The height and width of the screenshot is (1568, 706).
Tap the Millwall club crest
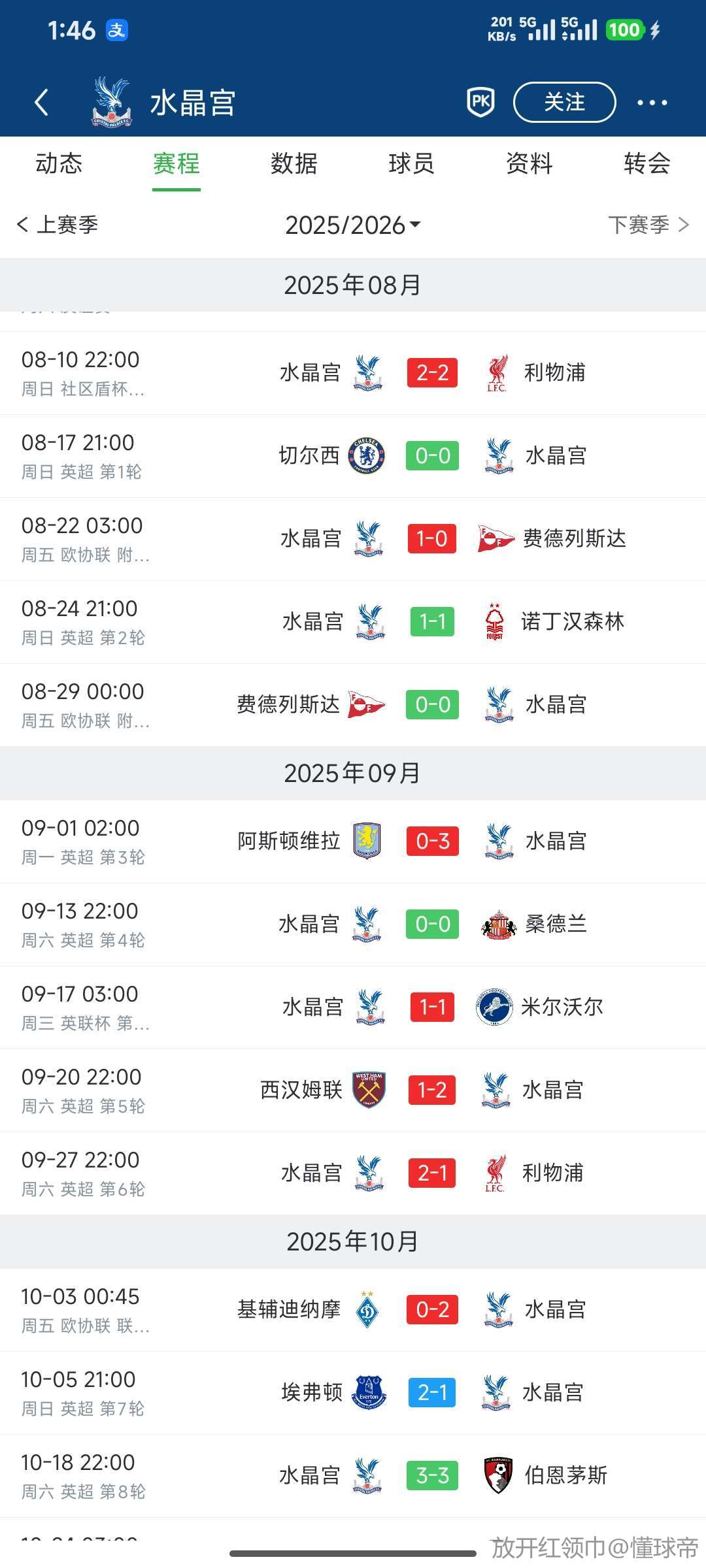[x=494, y=1007]
